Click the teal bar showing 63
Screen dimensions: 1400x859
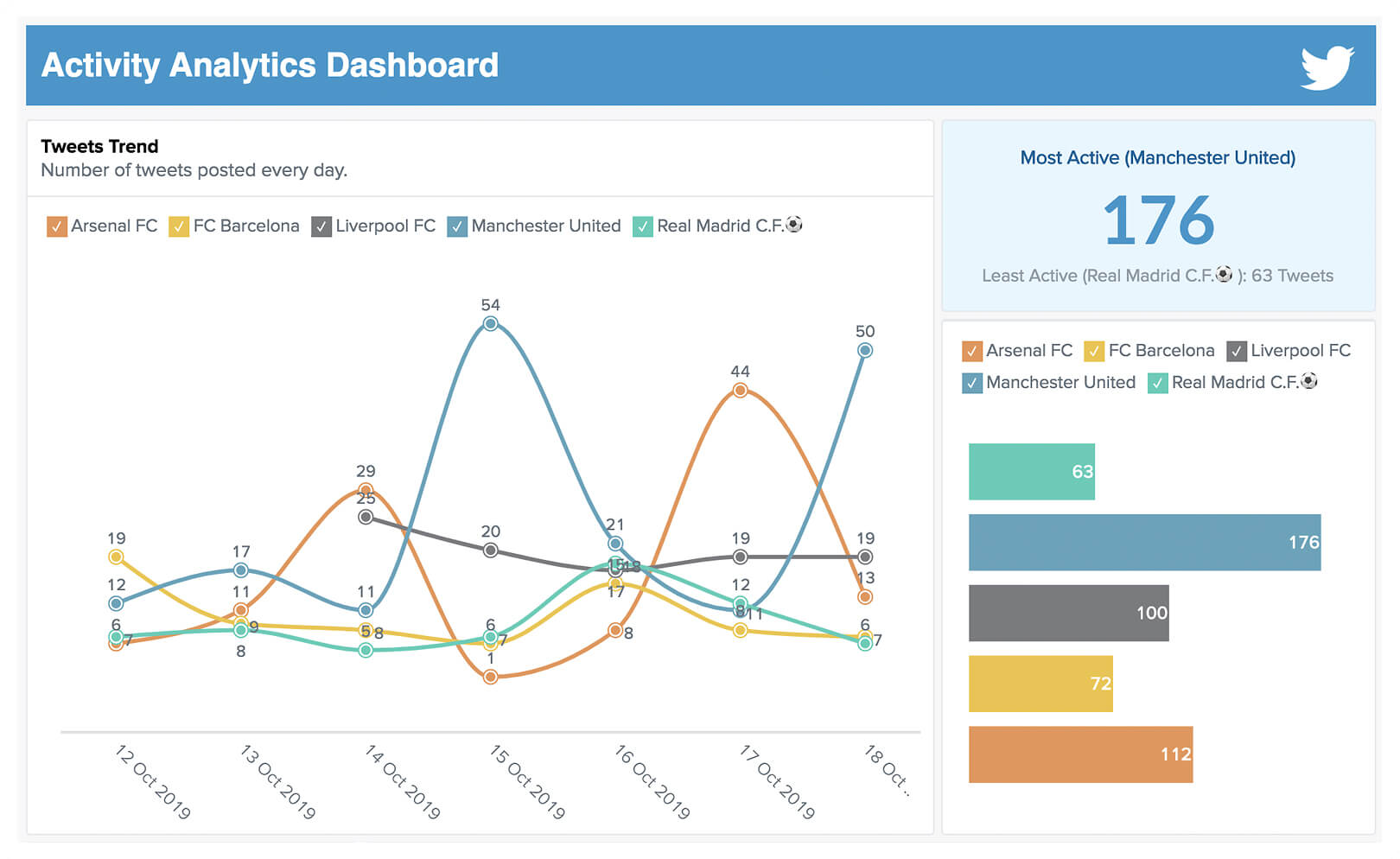coord(1032,472)
